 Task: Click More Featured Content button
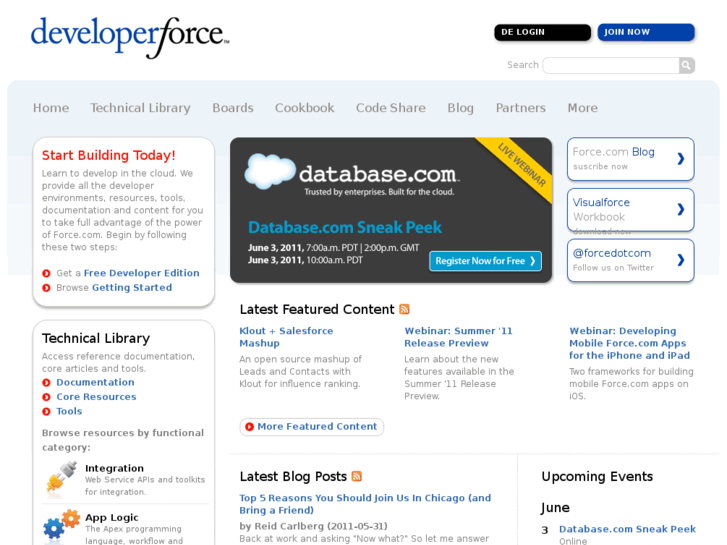[x=312, y=427]
